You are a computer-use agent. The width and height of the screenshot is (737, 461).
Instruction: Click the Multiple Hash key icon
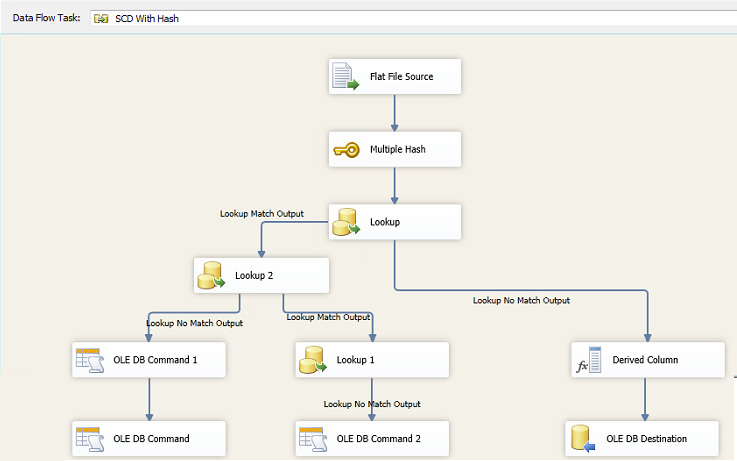pos(346,150)
